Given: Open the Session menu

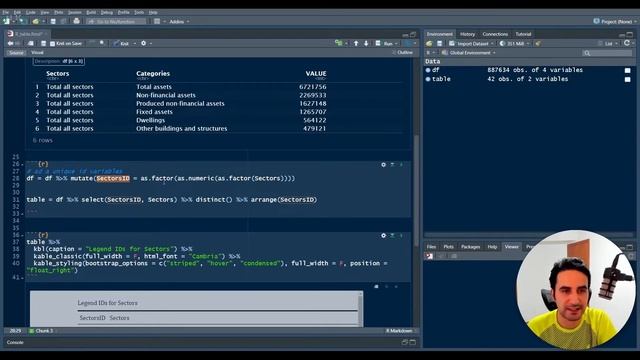Looking at the screenshot, I should point(75,12).
